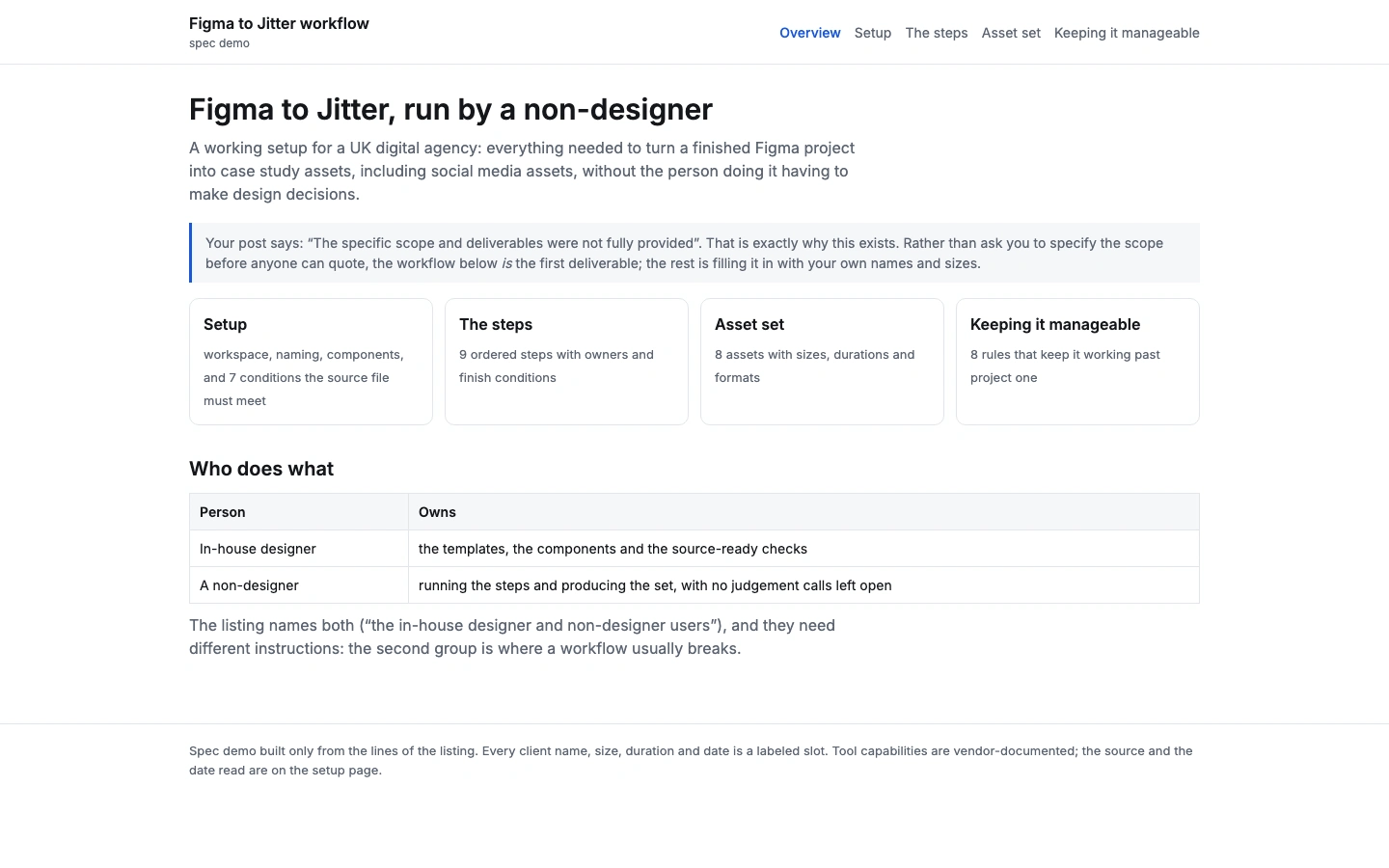Open The steps card

(566, 362)
